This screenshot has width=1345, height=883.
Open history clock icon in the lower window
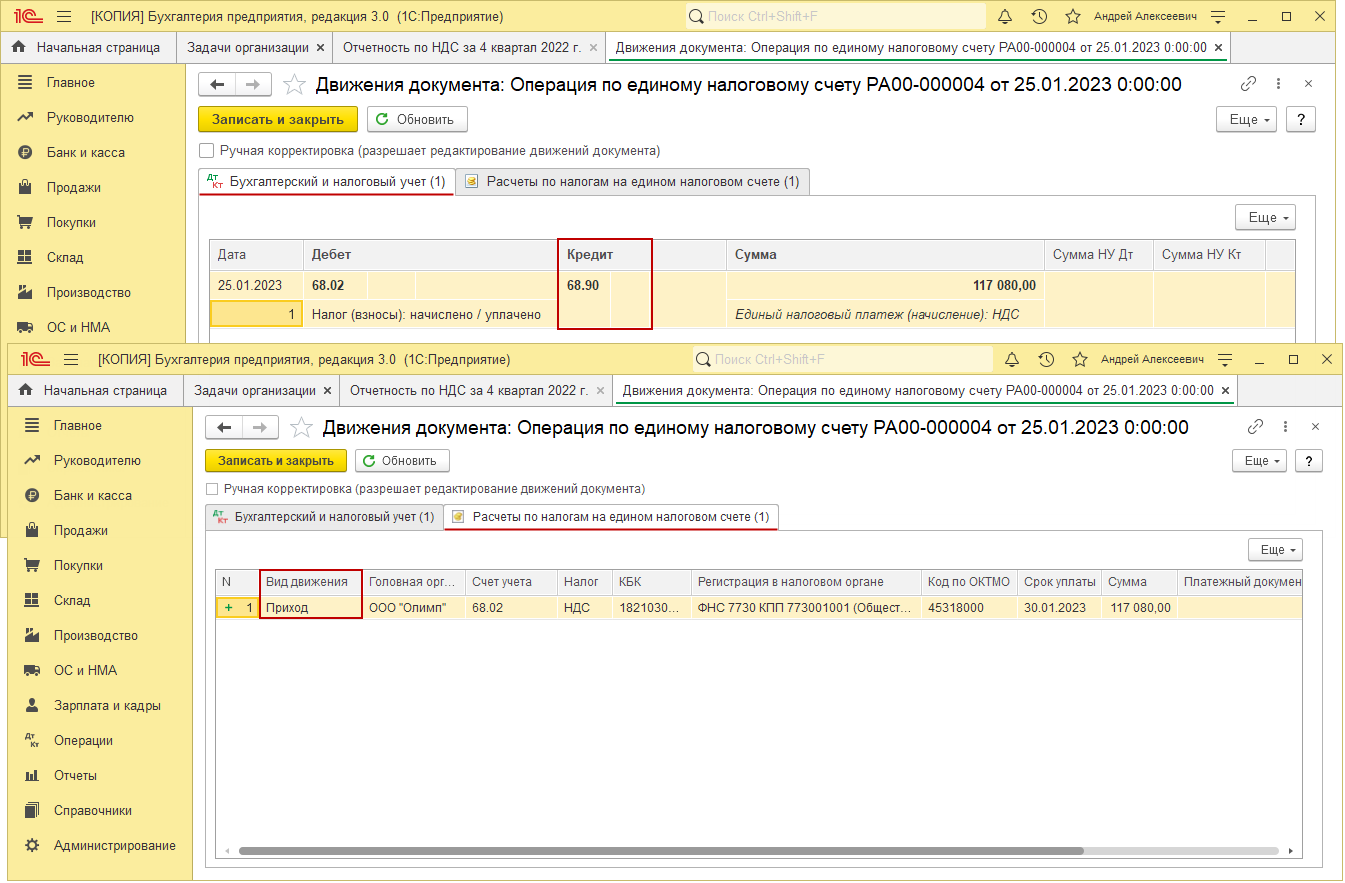(1046, 359)
